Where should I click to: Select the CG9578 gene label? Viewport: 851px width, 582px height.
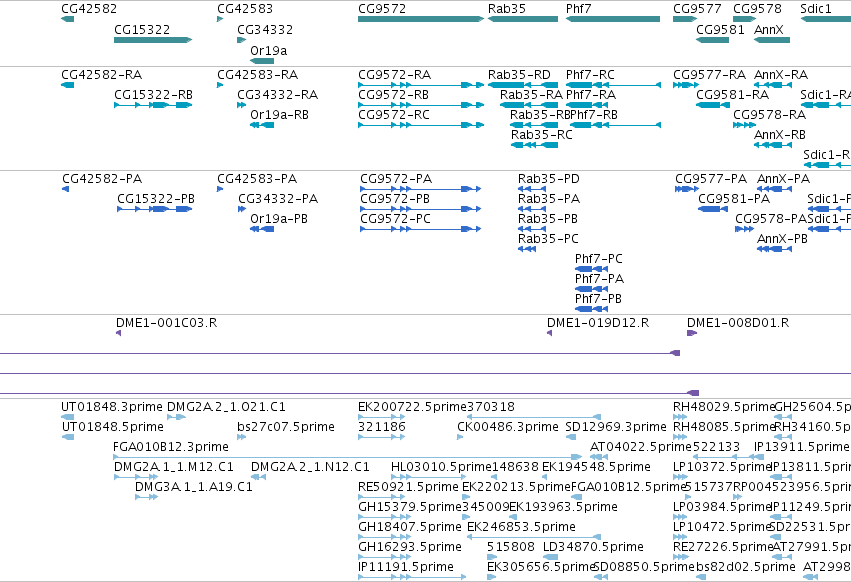(x=757, y=9)
